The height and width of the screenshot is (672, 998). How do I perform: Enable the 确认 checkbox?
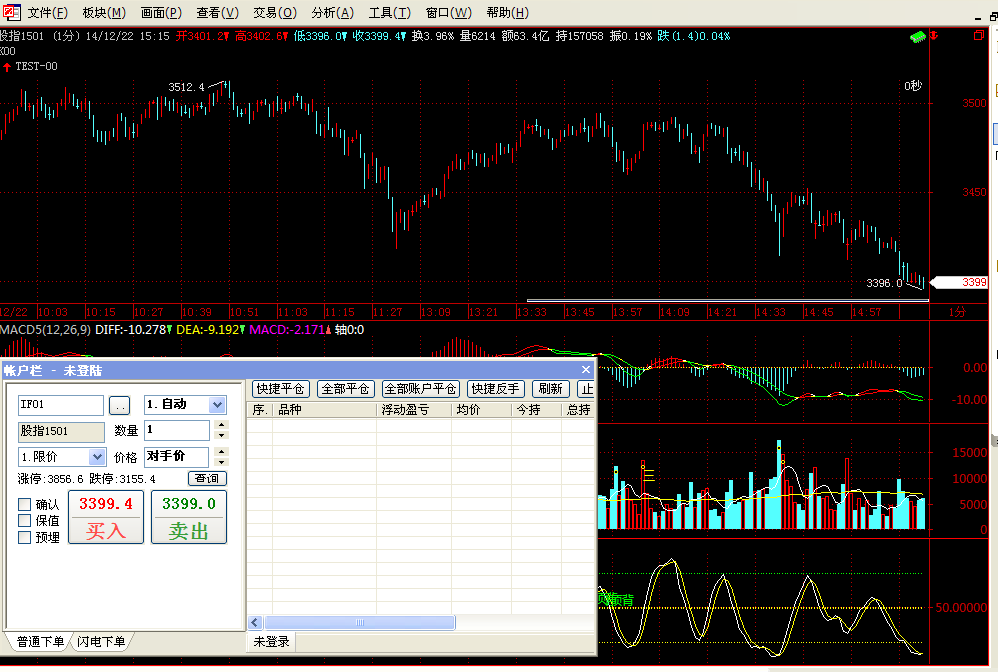tap(25, 505)
